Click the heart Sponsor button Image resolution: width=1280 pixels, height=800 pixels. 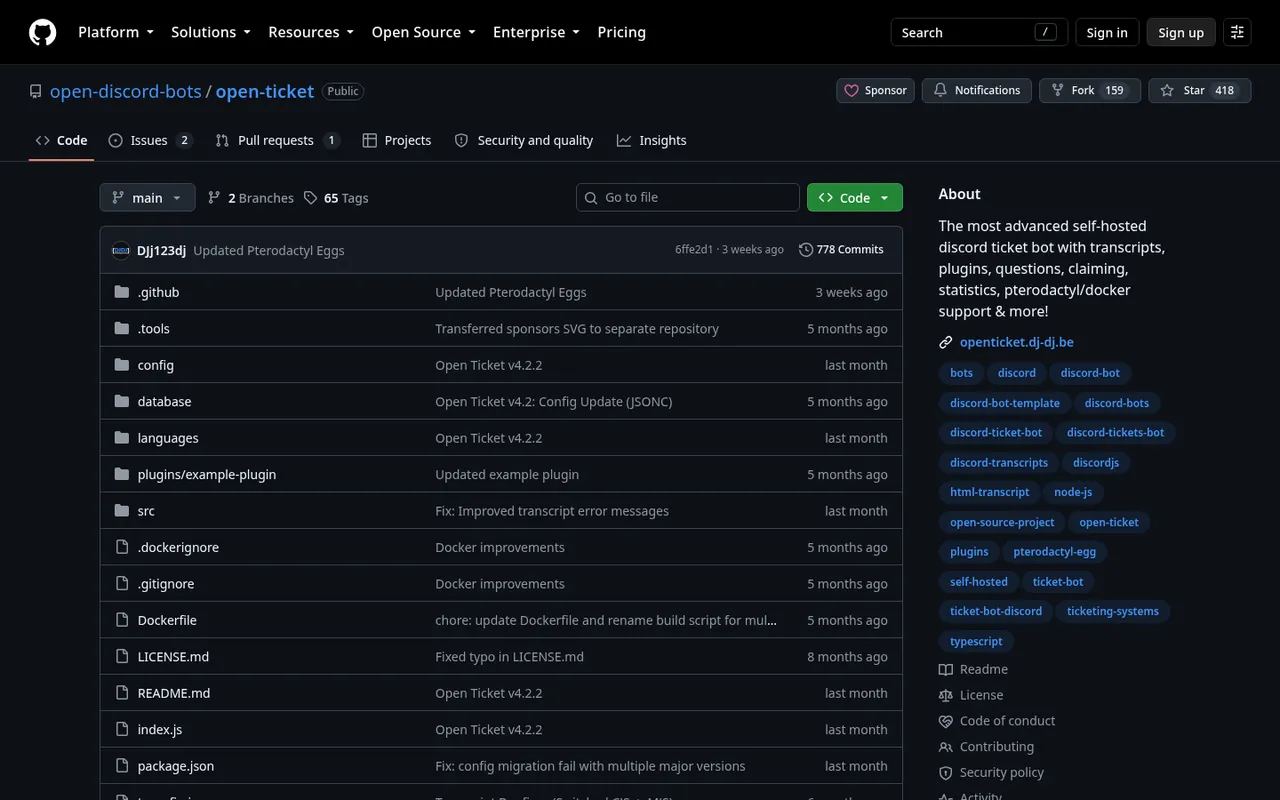pyautogui.click(x=875, y=90)
